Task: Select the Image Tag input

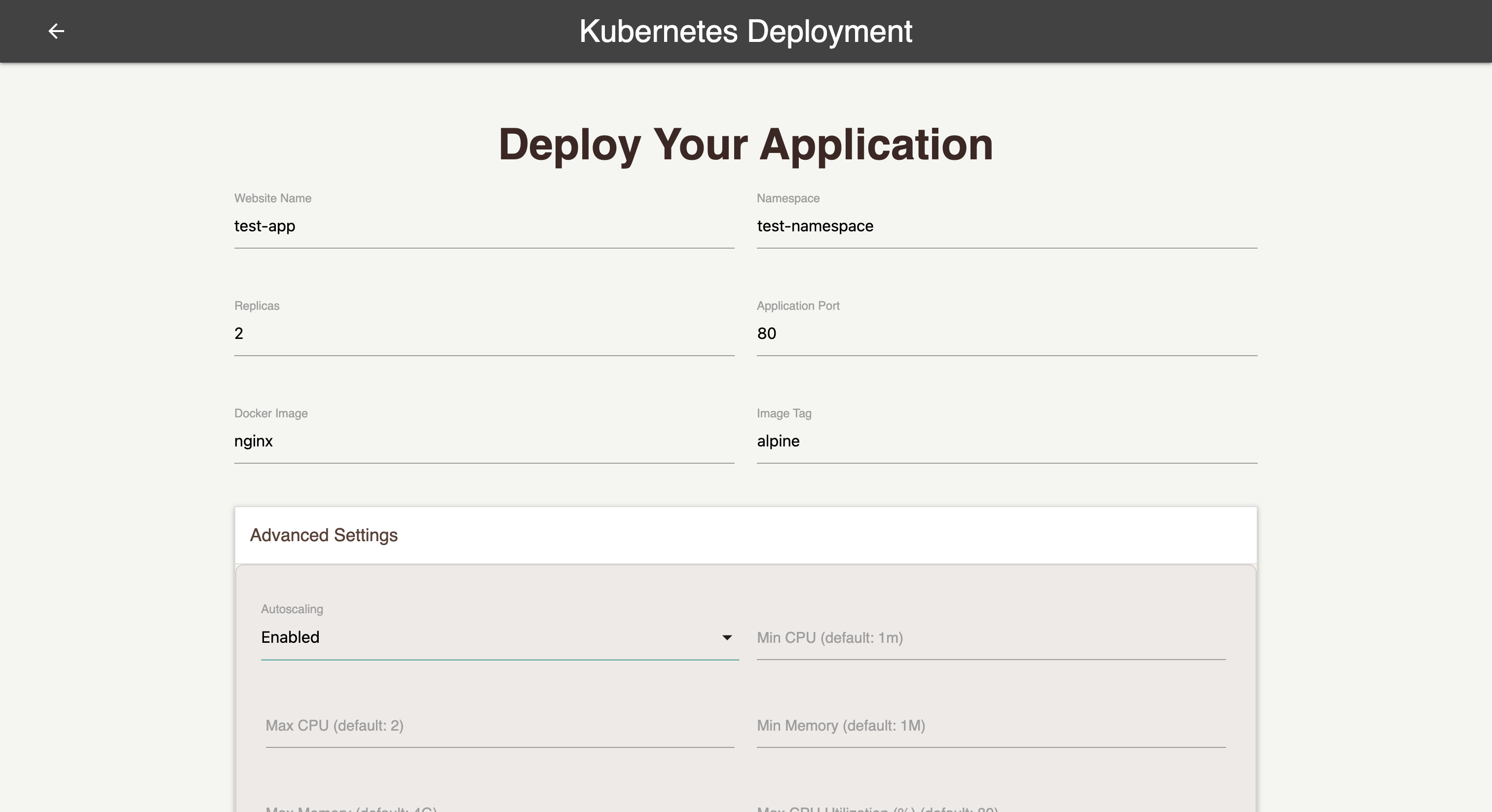Action: pos(1006,442)
